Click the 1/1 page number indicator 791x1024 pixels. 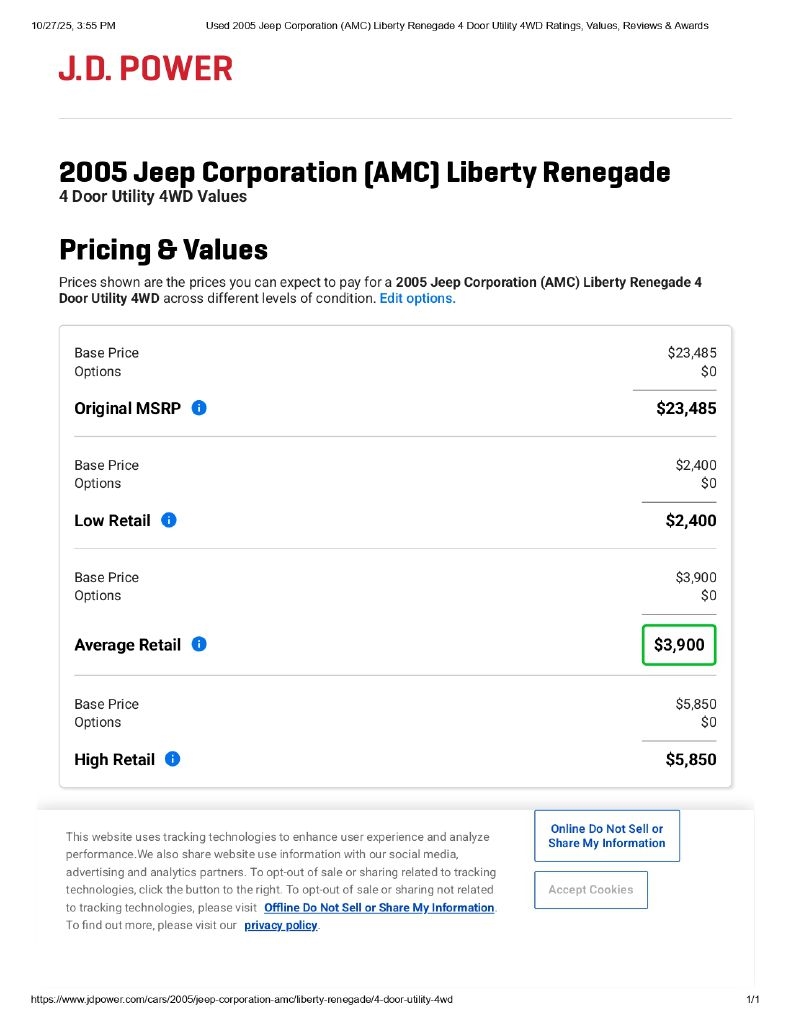753,999
